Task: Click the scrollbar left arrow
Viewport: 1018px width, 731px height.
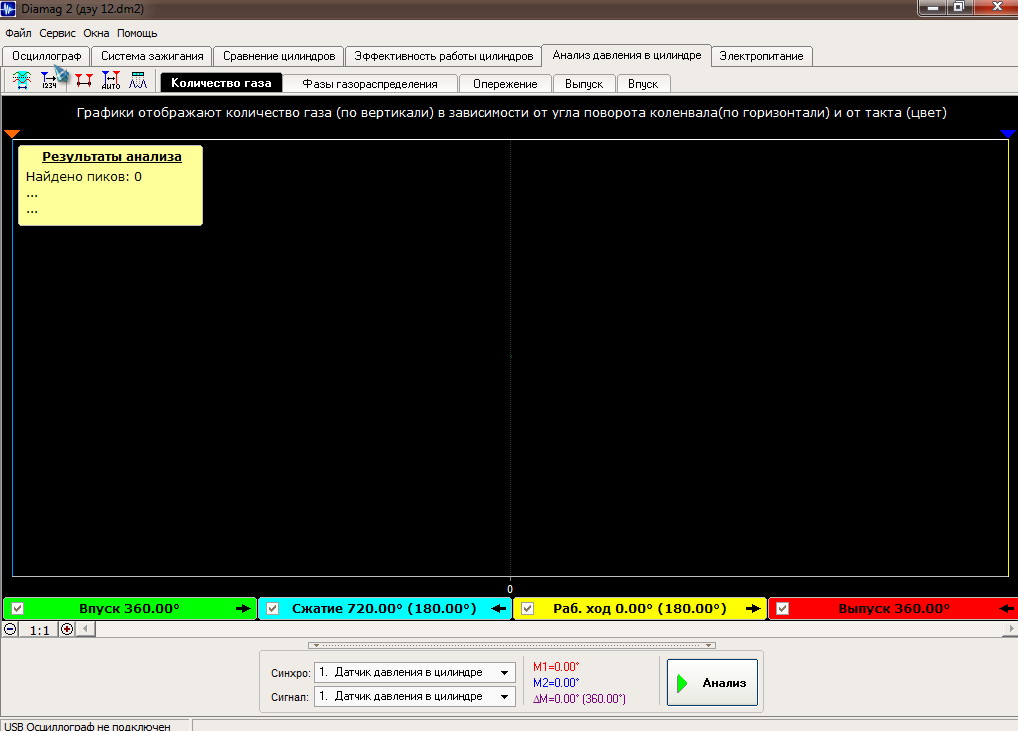Action: click(85, 628)
